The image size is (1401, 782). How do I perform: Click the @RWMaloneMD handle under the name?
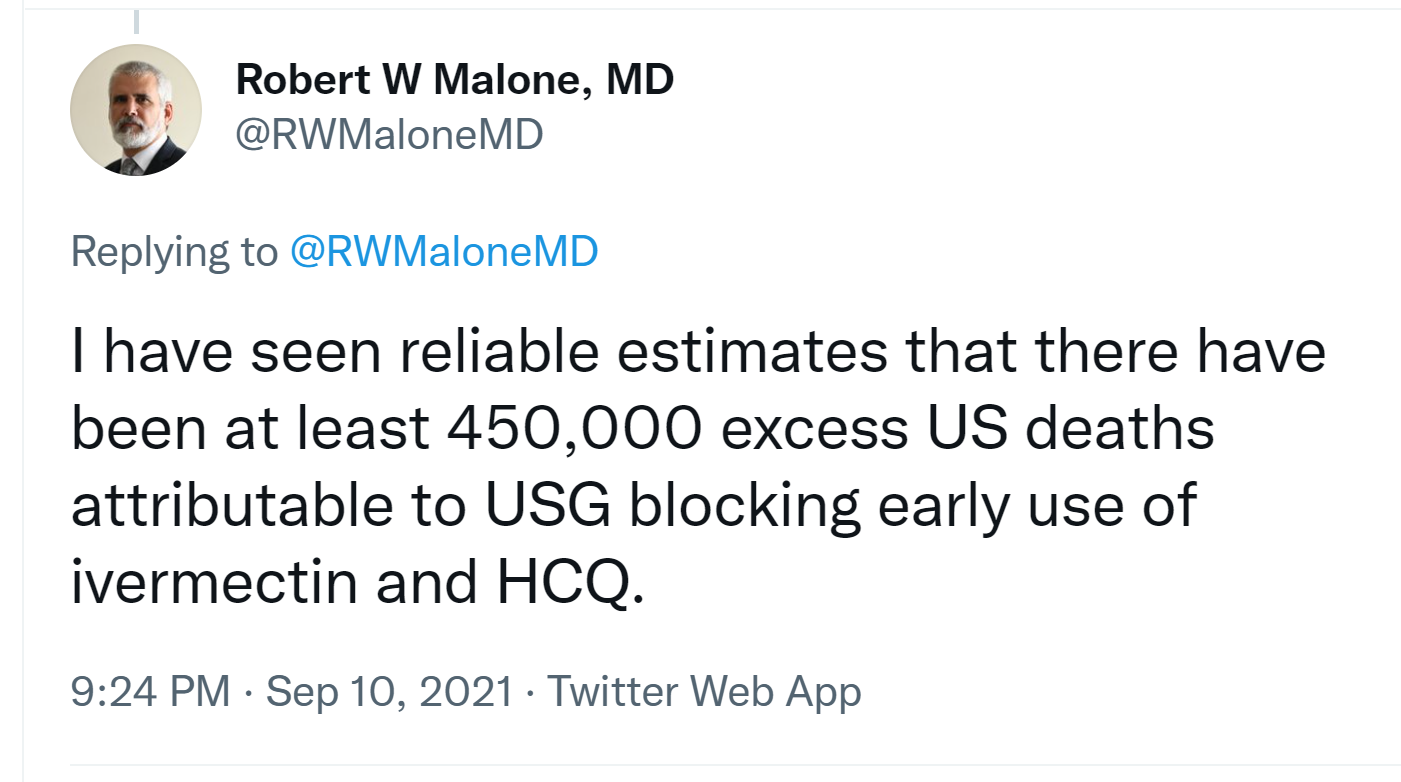pos(389,134)
